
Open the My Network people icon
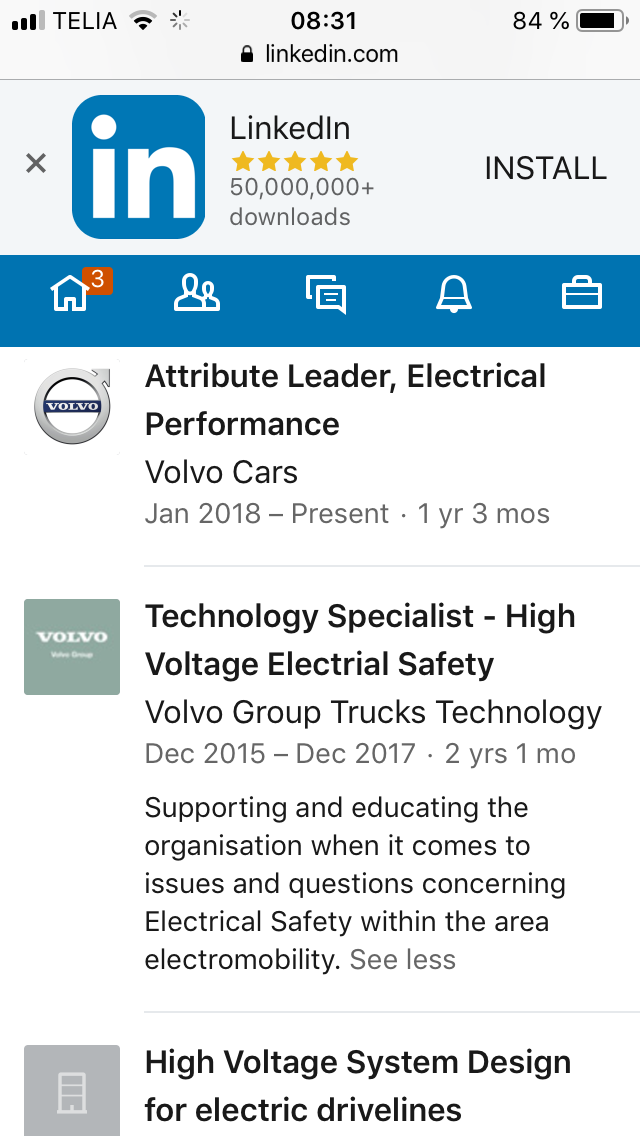coord(197,294)
